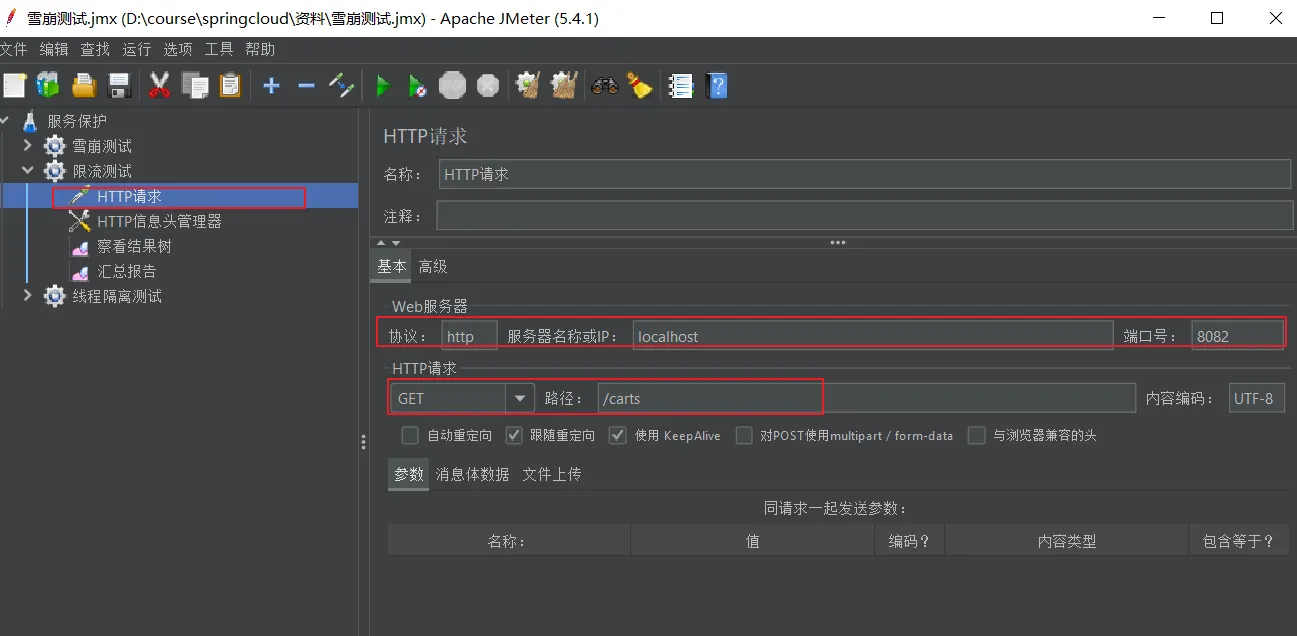Click the 内容编码 field showing UTF-8
The image size is (1297, 636).
click(1257, 398)
